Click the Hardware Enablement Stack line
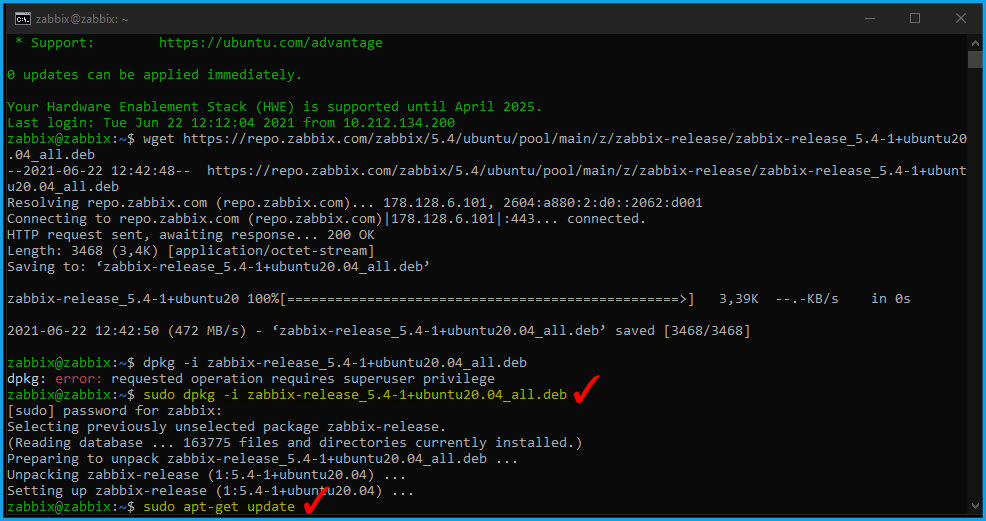 [274, 107]
